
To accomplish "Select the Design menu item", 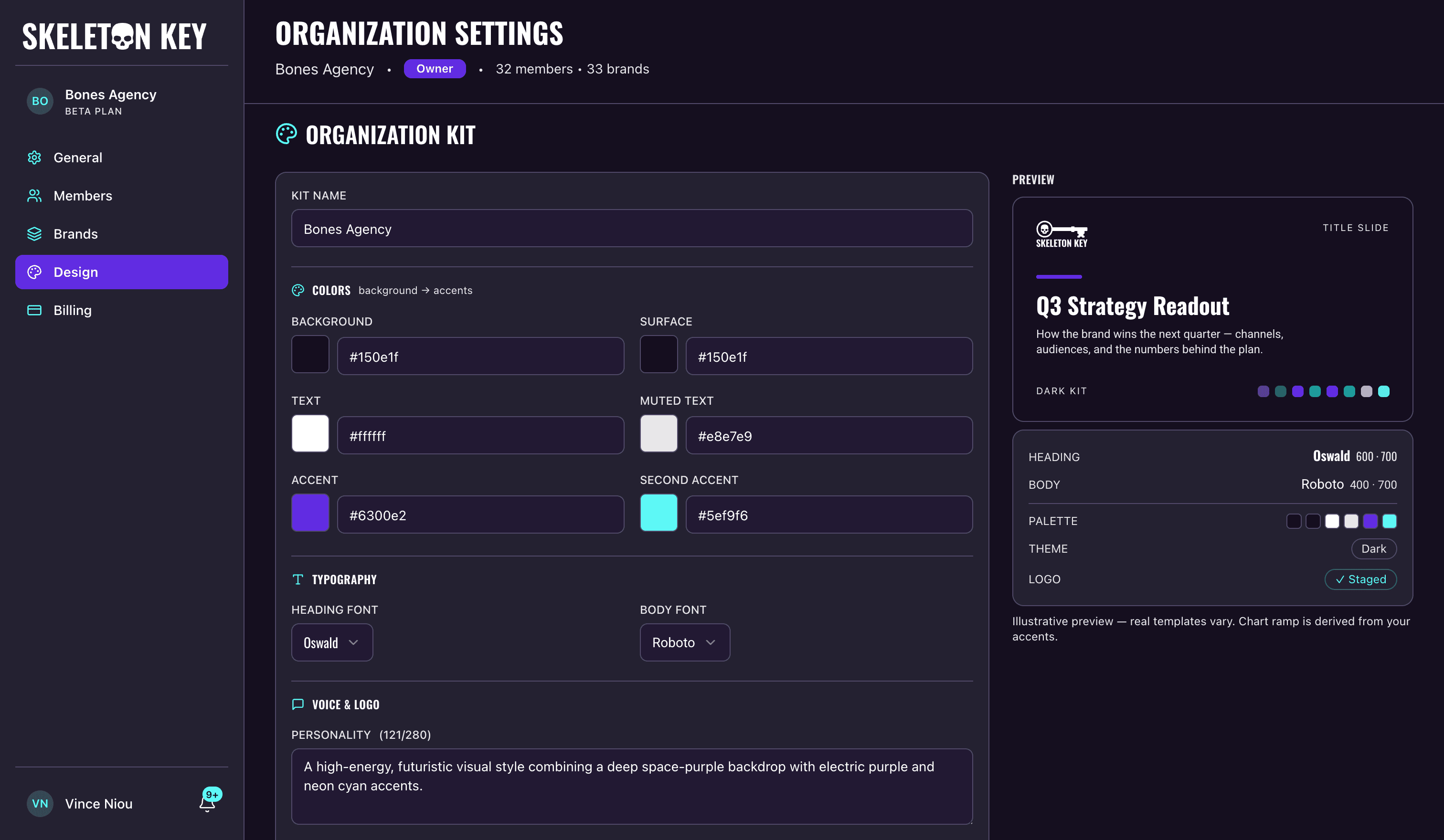I will pos(121,272).
